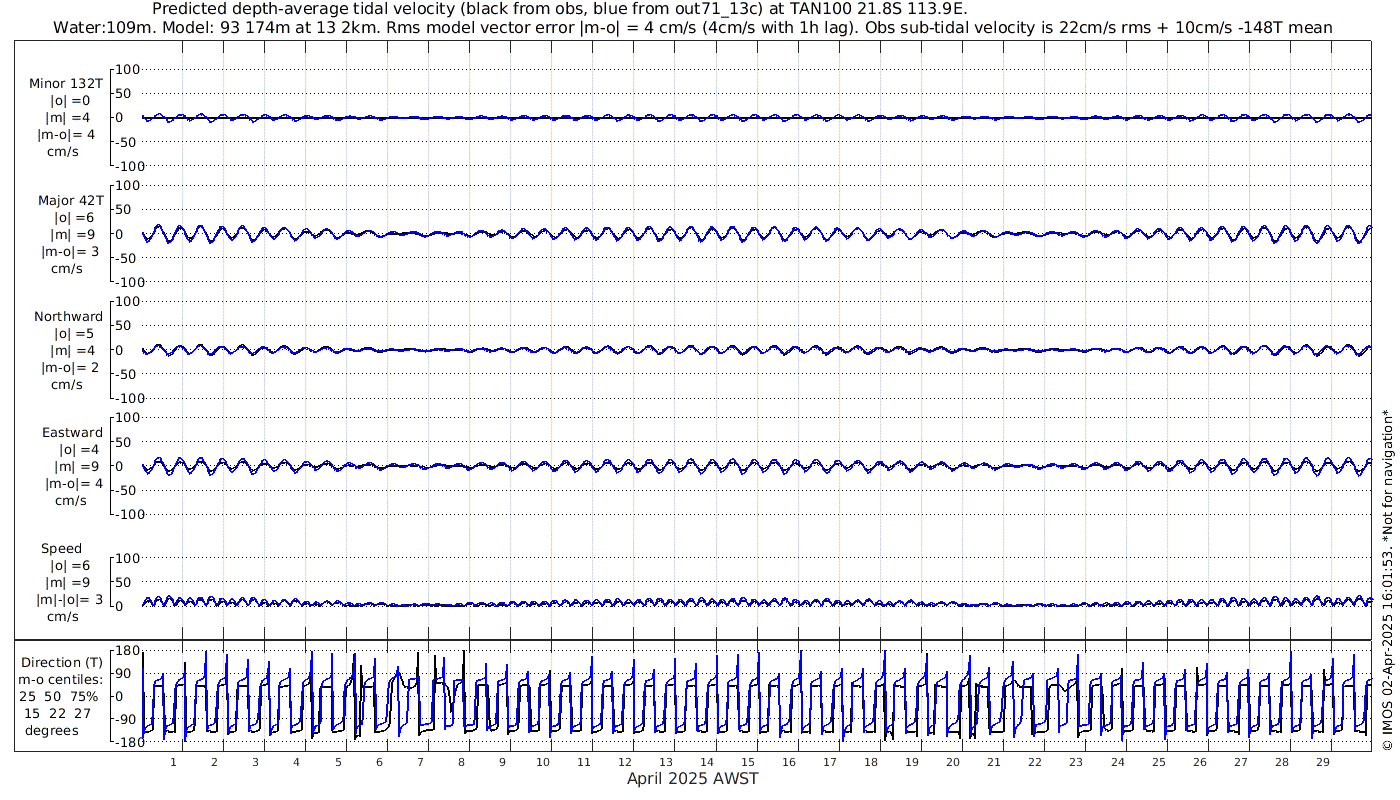Click the 'April 2025 AWST' axis title

point(692,778)
